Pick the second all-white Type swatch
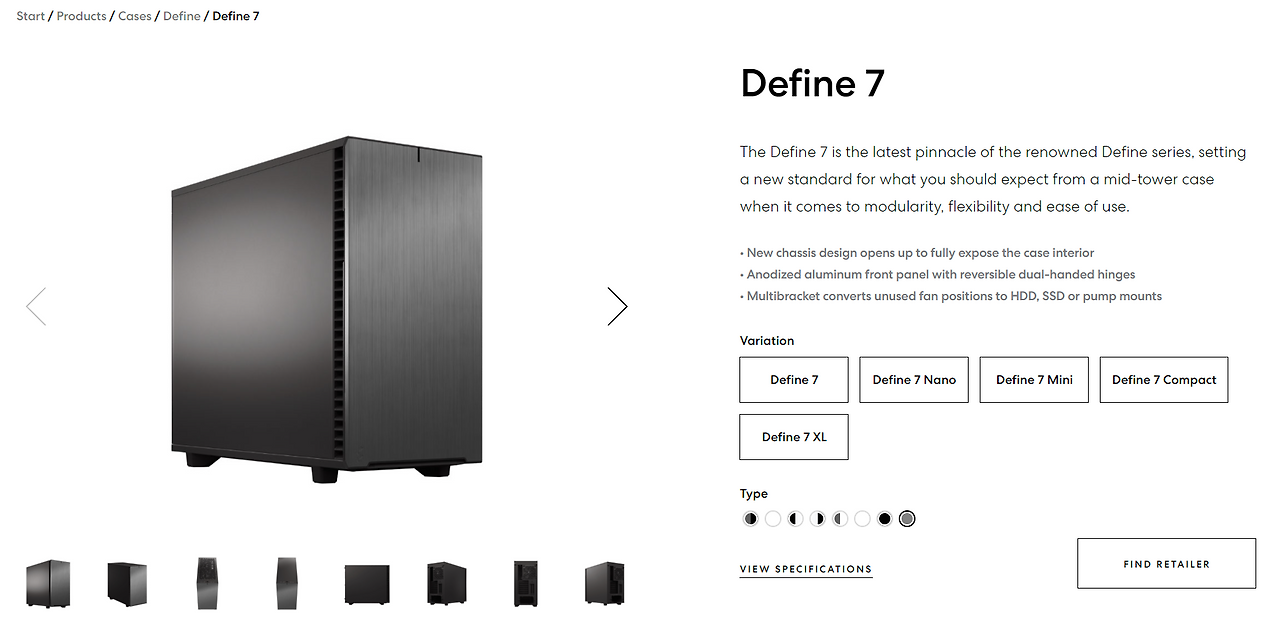The width and height of the screenshot is (1280, 629). [863, 519]
